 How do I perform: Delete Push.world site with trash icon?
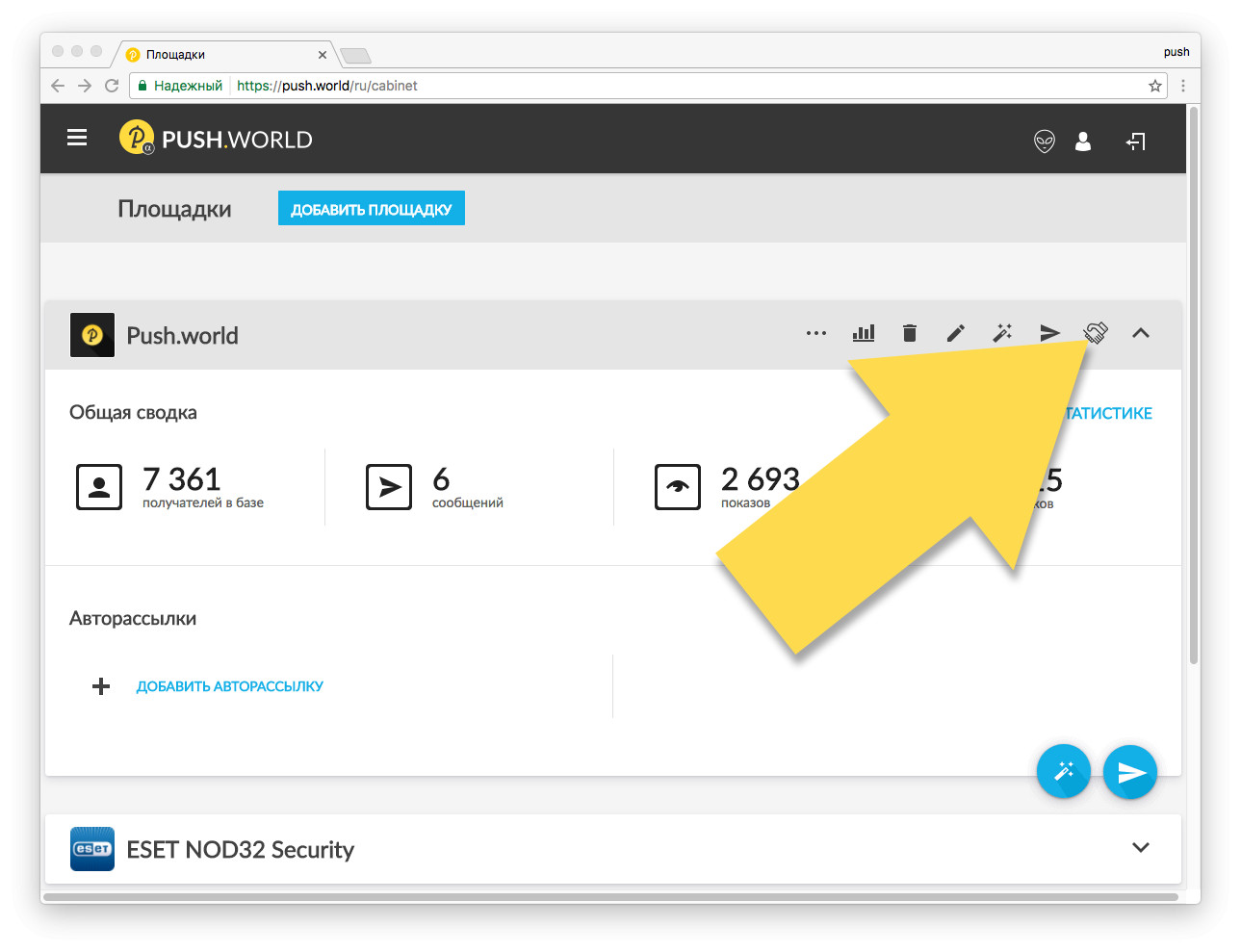pos(909,333)
